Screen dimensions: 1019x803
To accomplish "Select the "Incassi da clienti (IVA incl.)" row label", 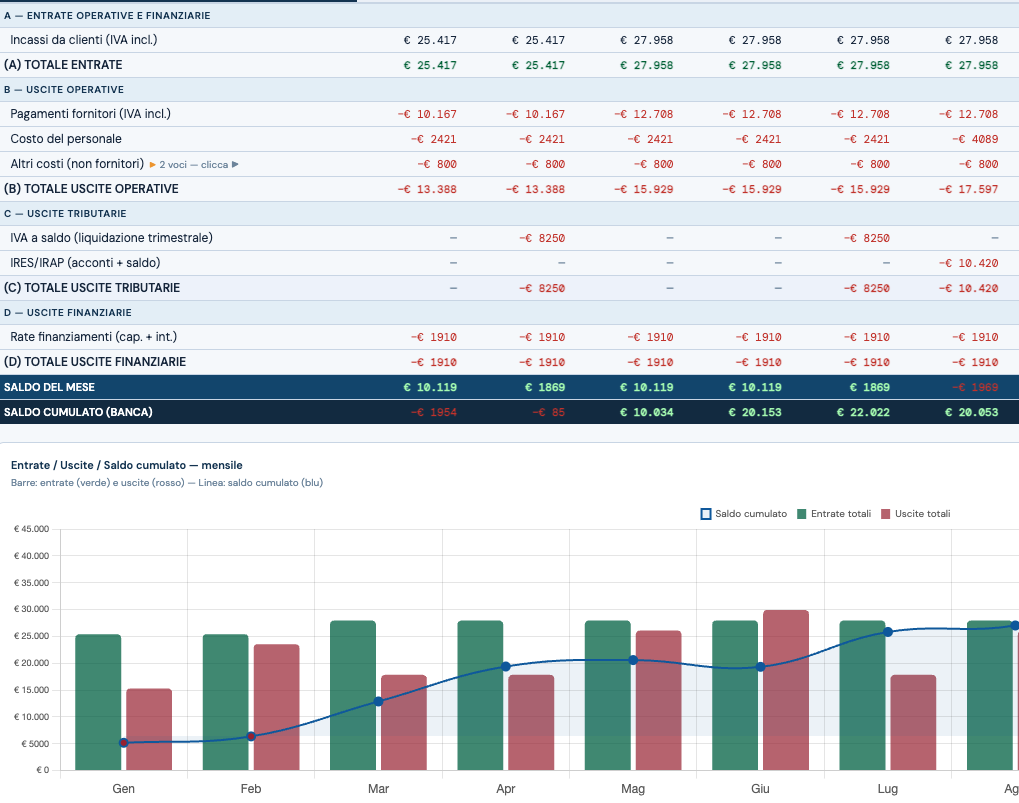I will tap(84, 40).
